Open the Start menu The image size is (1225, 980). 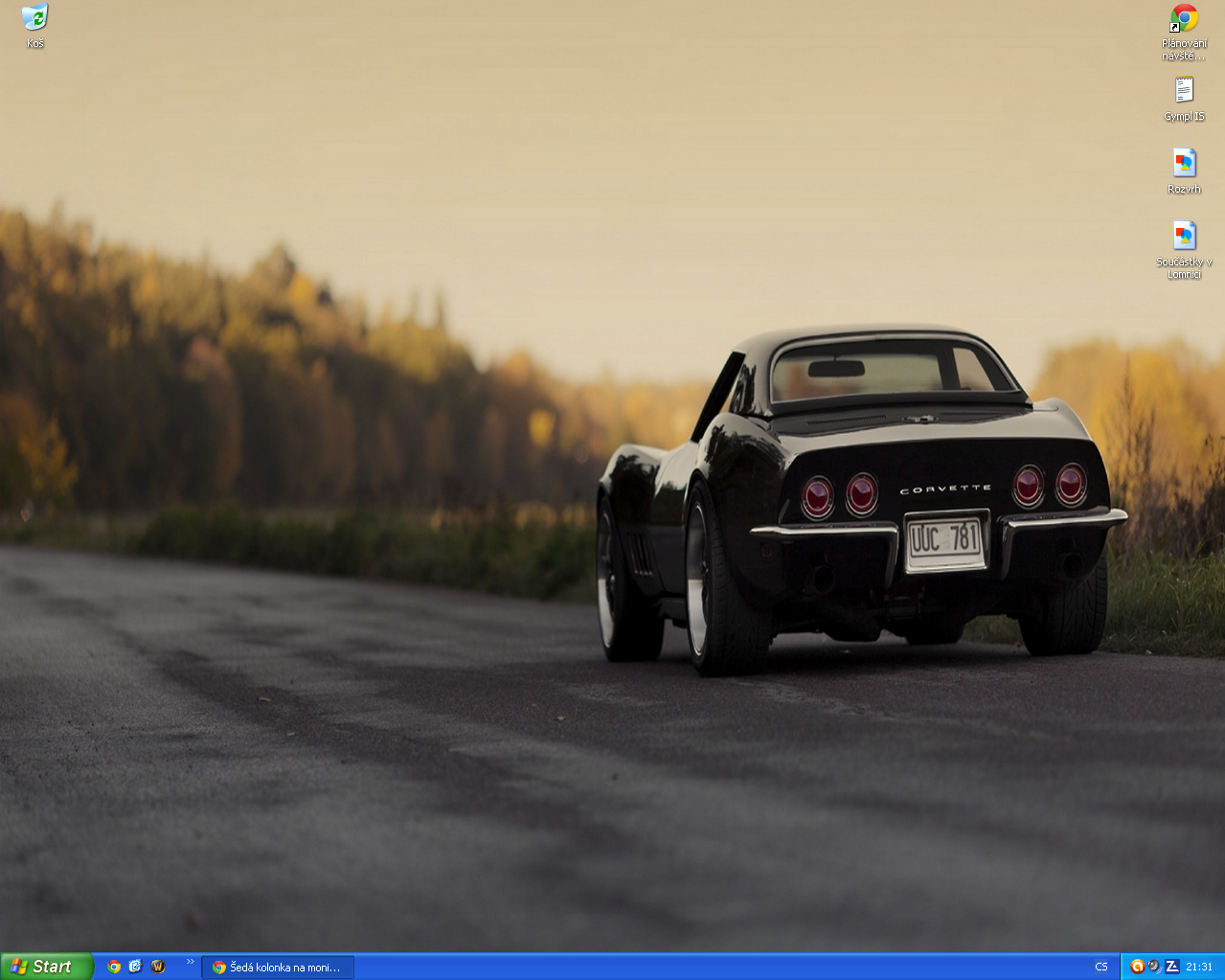coord(47,967)
